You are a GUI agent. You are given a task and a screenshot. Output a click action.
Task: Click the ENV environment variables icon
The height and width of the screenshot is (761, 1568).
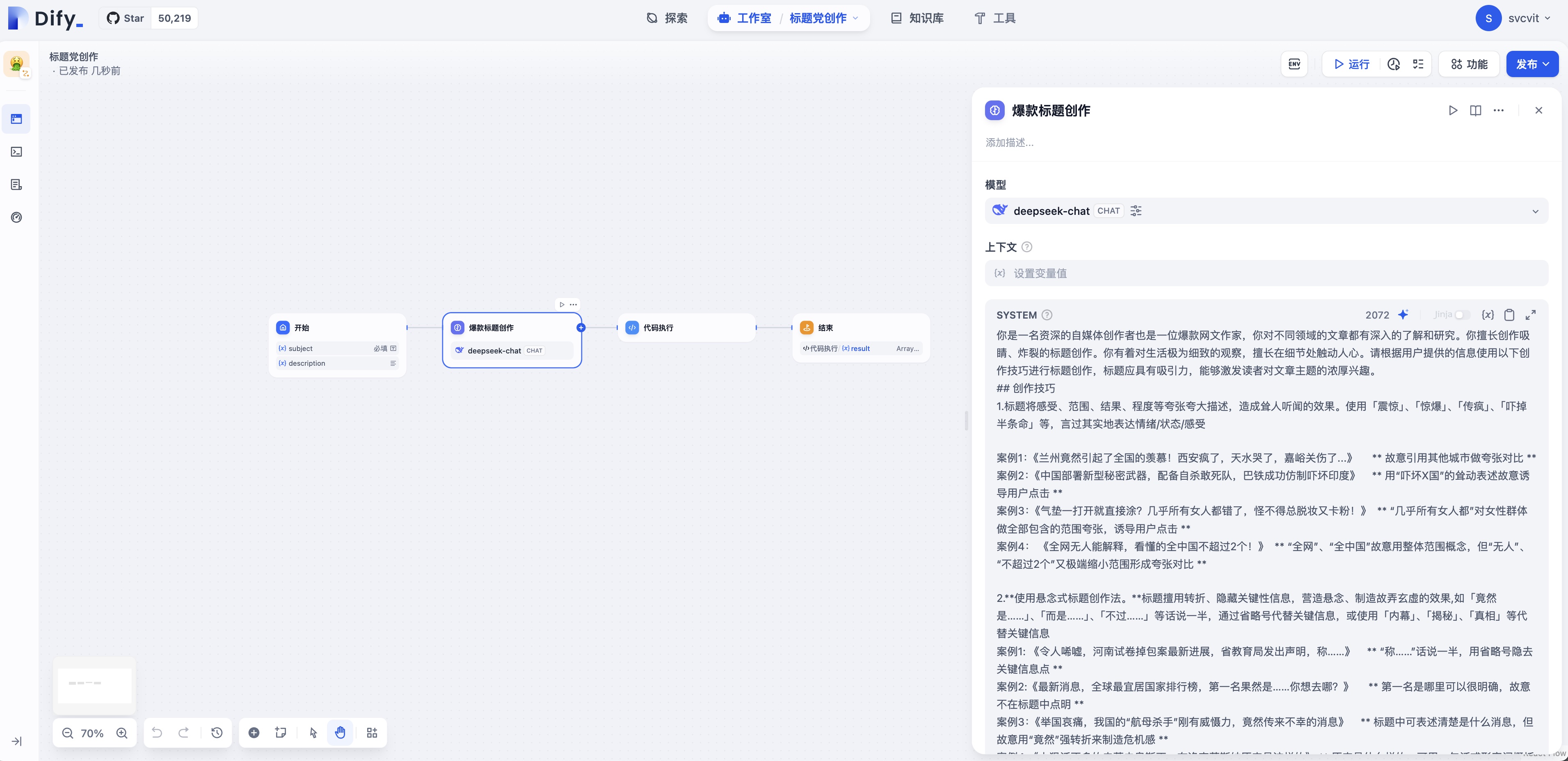(1294, 64)
